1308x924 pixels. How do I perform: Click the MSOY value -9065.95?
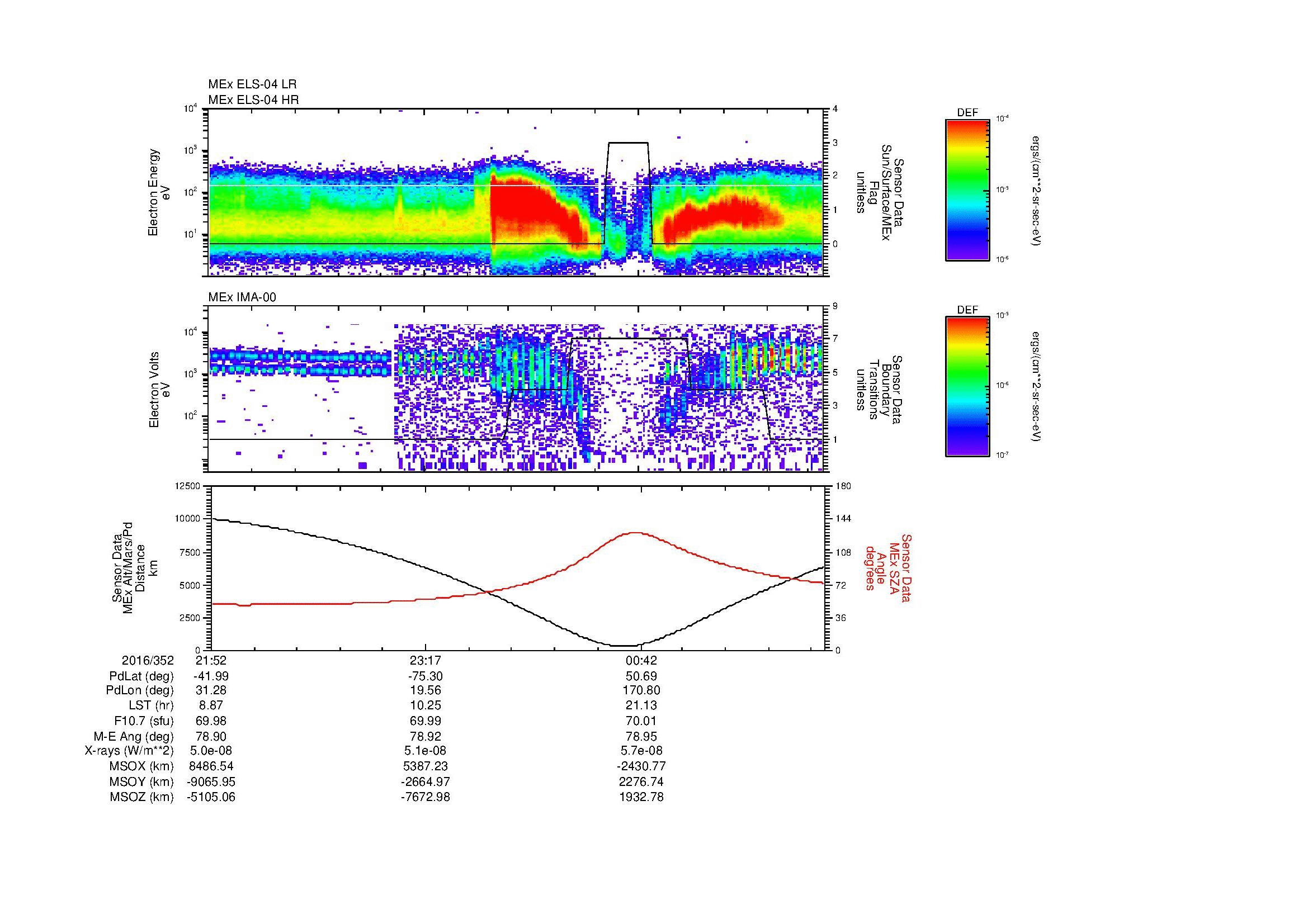coord(211,781)
